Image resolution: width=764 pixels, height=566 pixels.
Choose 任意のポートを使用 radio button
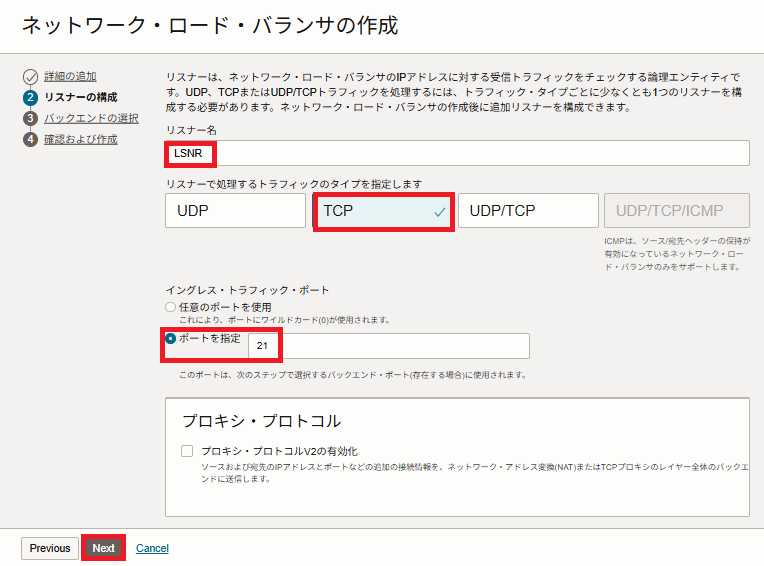click(x=170, y=307)
